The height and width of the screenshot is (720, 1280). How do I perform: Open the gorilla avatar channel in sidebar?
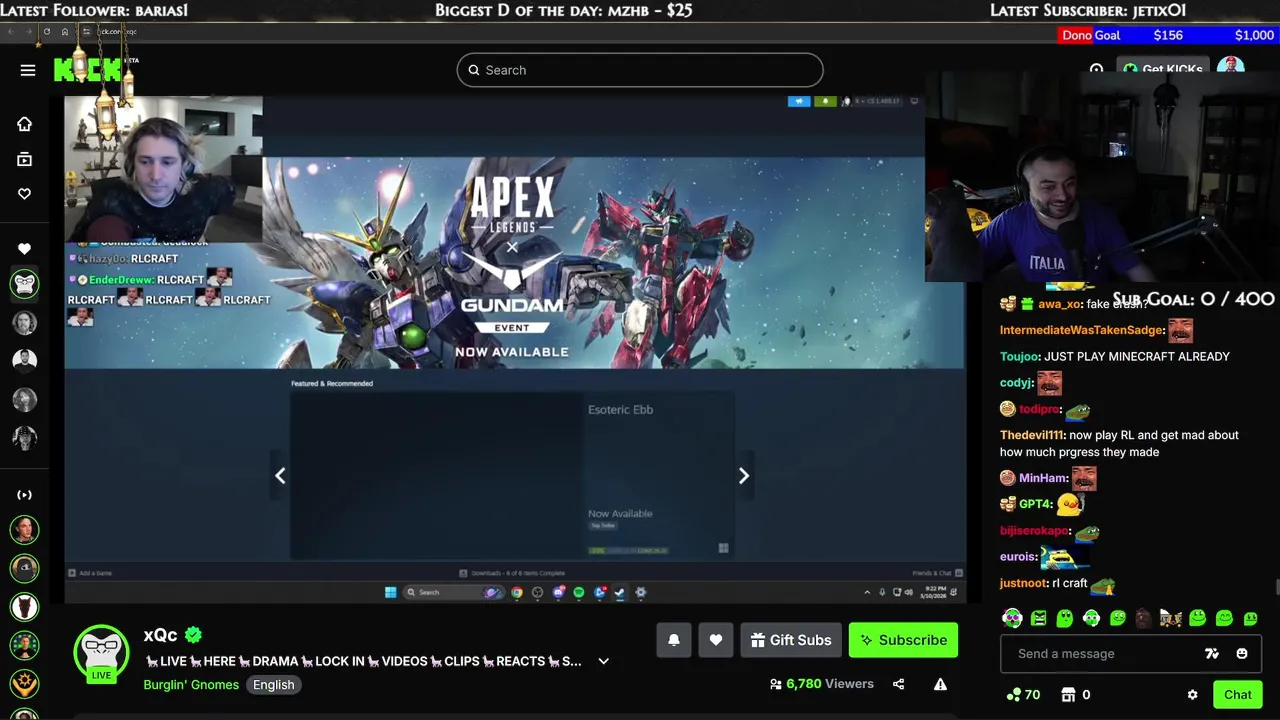click(25, 284)
